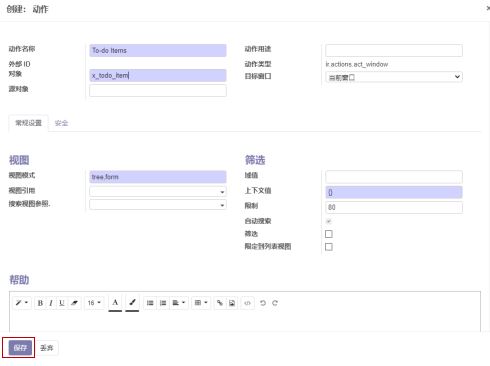
Task: Open the font size 16 dropdown
Action: click(94, 303)
